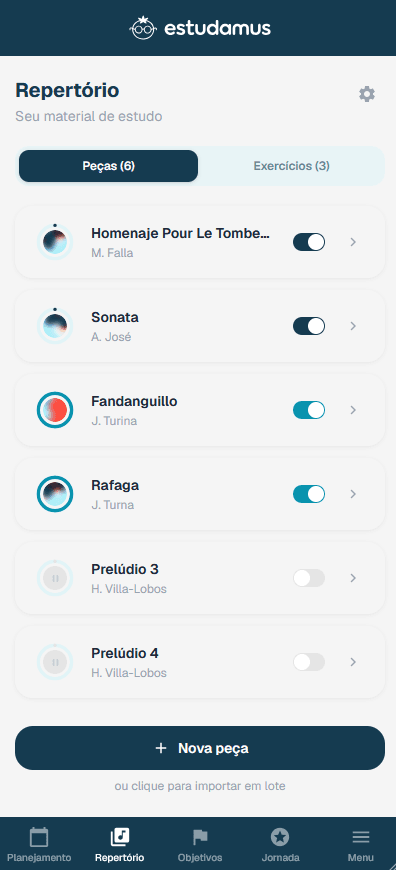Select the Peças (6) tab
The width and height of the screenshot is (396, 870).
pos(109,166)
